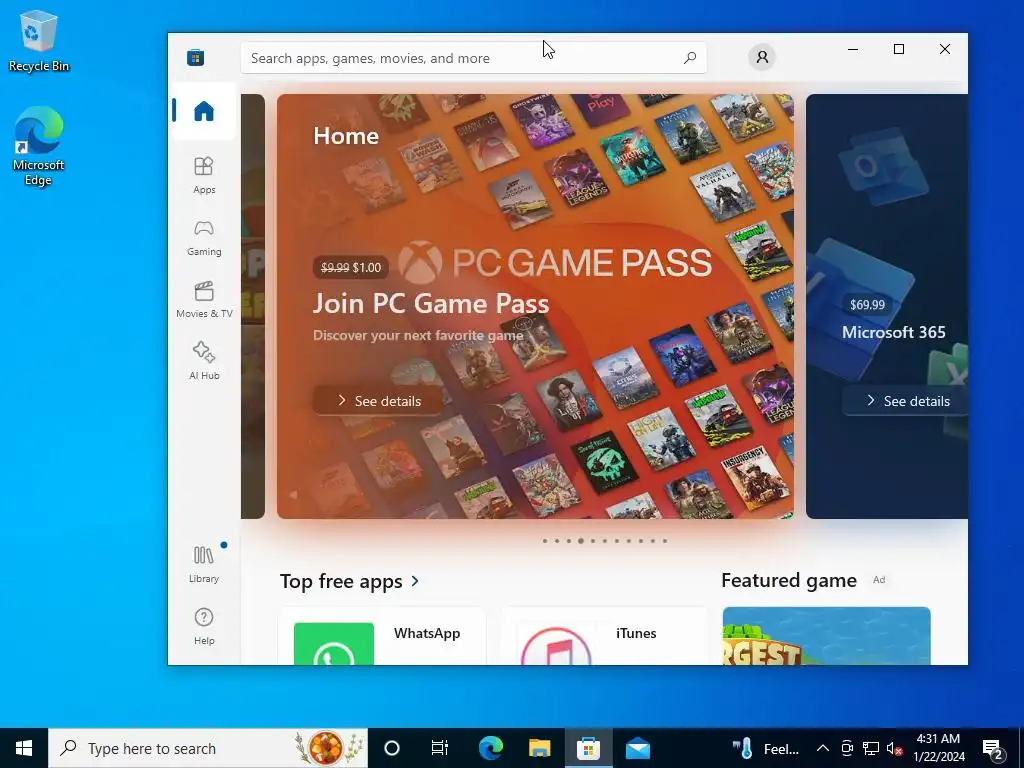
Task: Click the Featured game heading
Action: 789,580
